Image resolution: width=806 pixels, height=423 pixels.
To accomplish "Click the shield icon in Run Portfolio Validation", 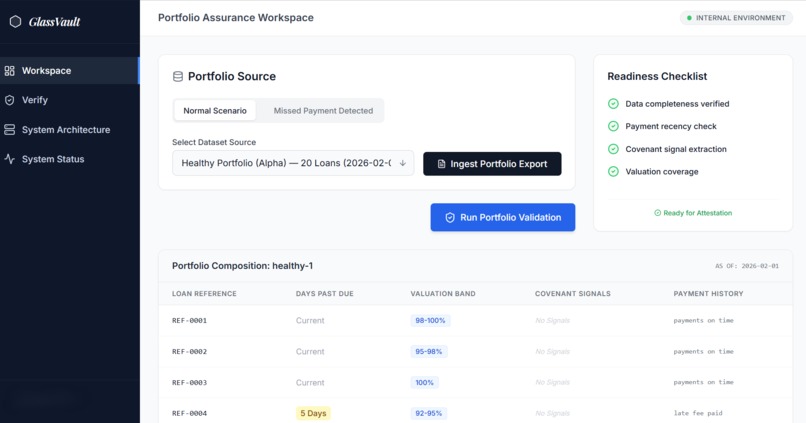I will [x=450, y=217].
